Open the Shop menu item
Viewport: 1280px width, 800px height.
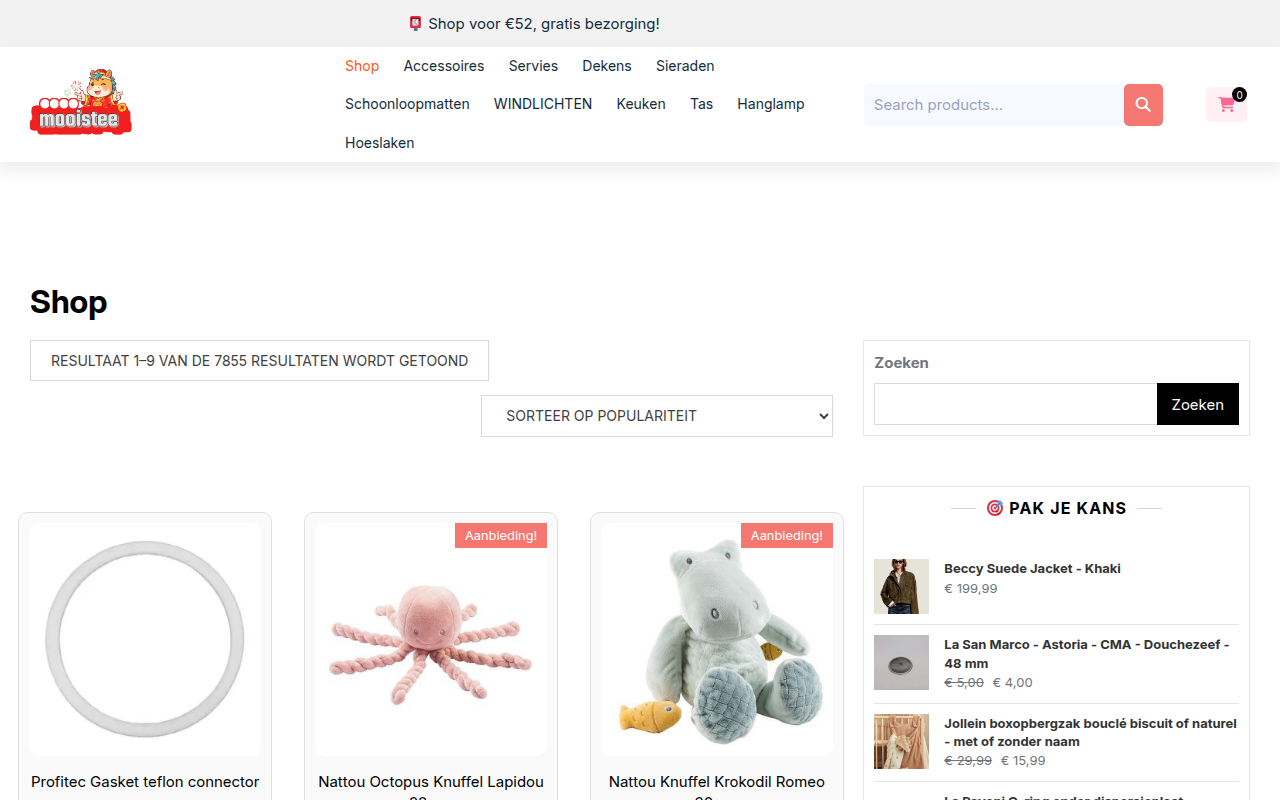pyautogui.click(x=362, y=66)
